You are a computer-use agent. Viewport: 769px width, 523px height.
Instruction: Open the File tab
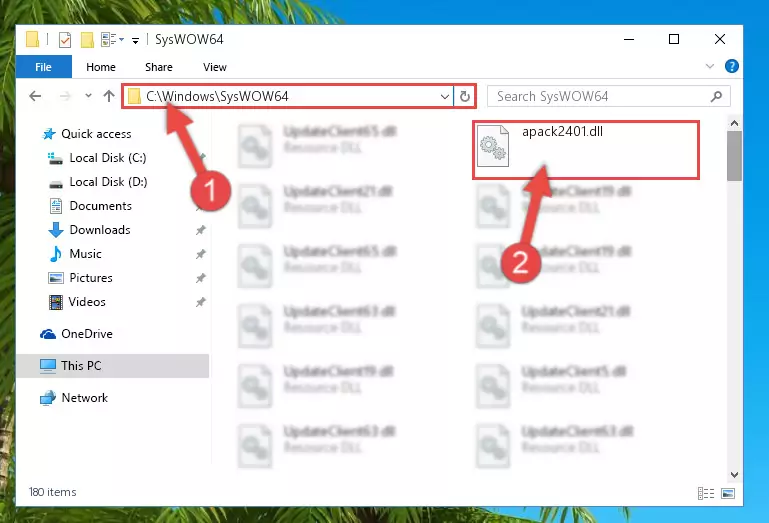(x=43, y=67)
